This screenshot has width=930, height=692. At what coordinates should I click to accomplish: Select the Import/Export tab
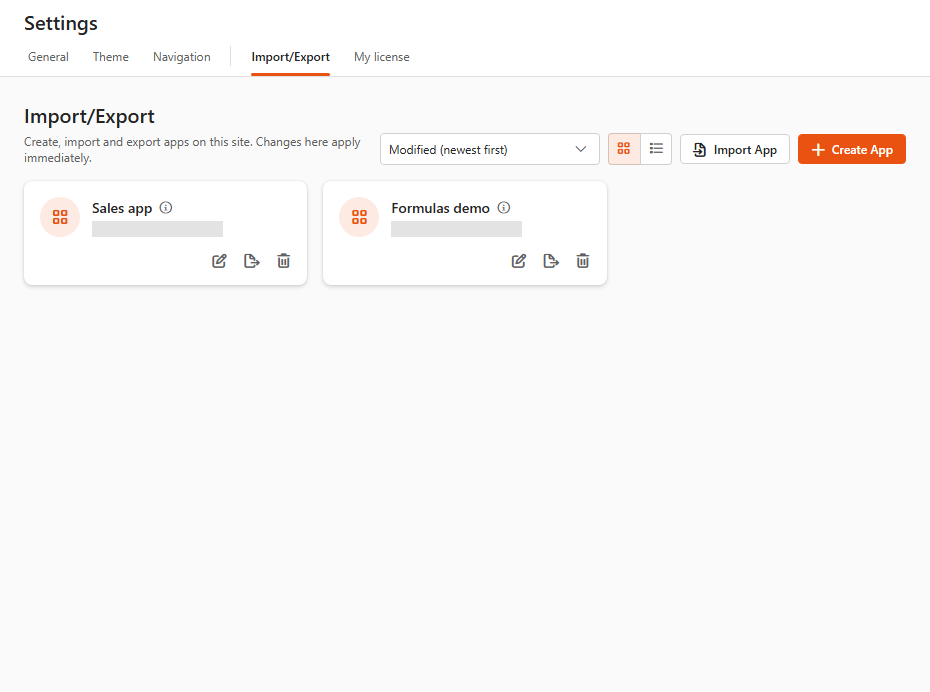291,57
